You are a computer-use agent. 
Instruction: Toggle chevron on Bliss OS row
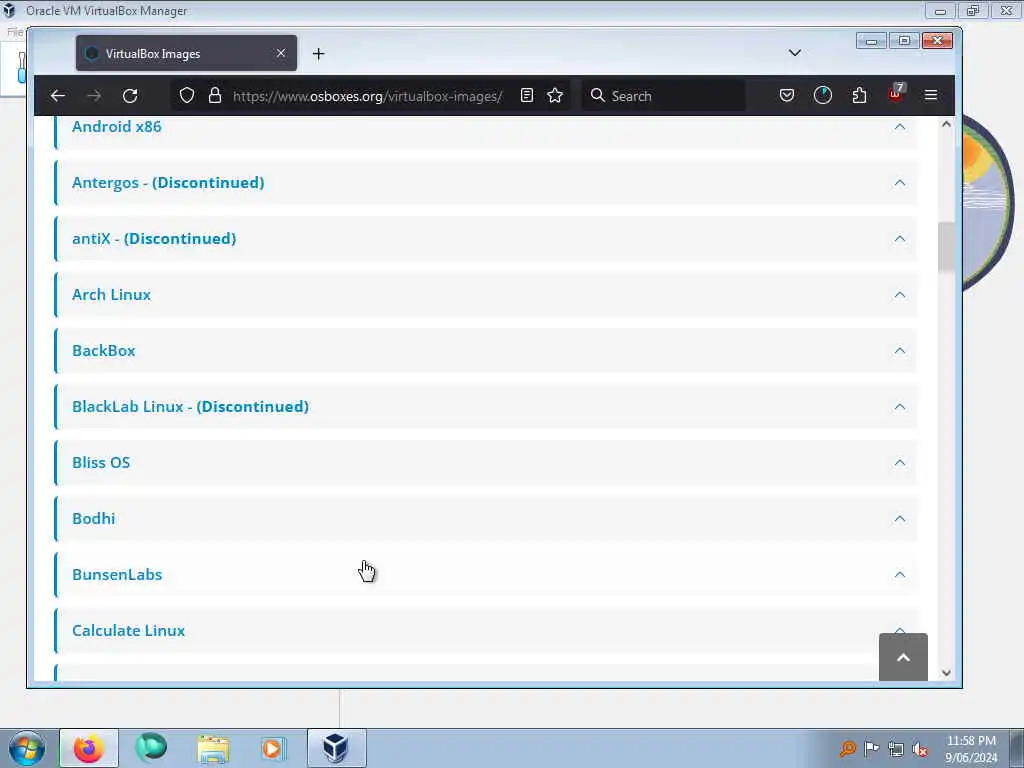pos(900,462)
